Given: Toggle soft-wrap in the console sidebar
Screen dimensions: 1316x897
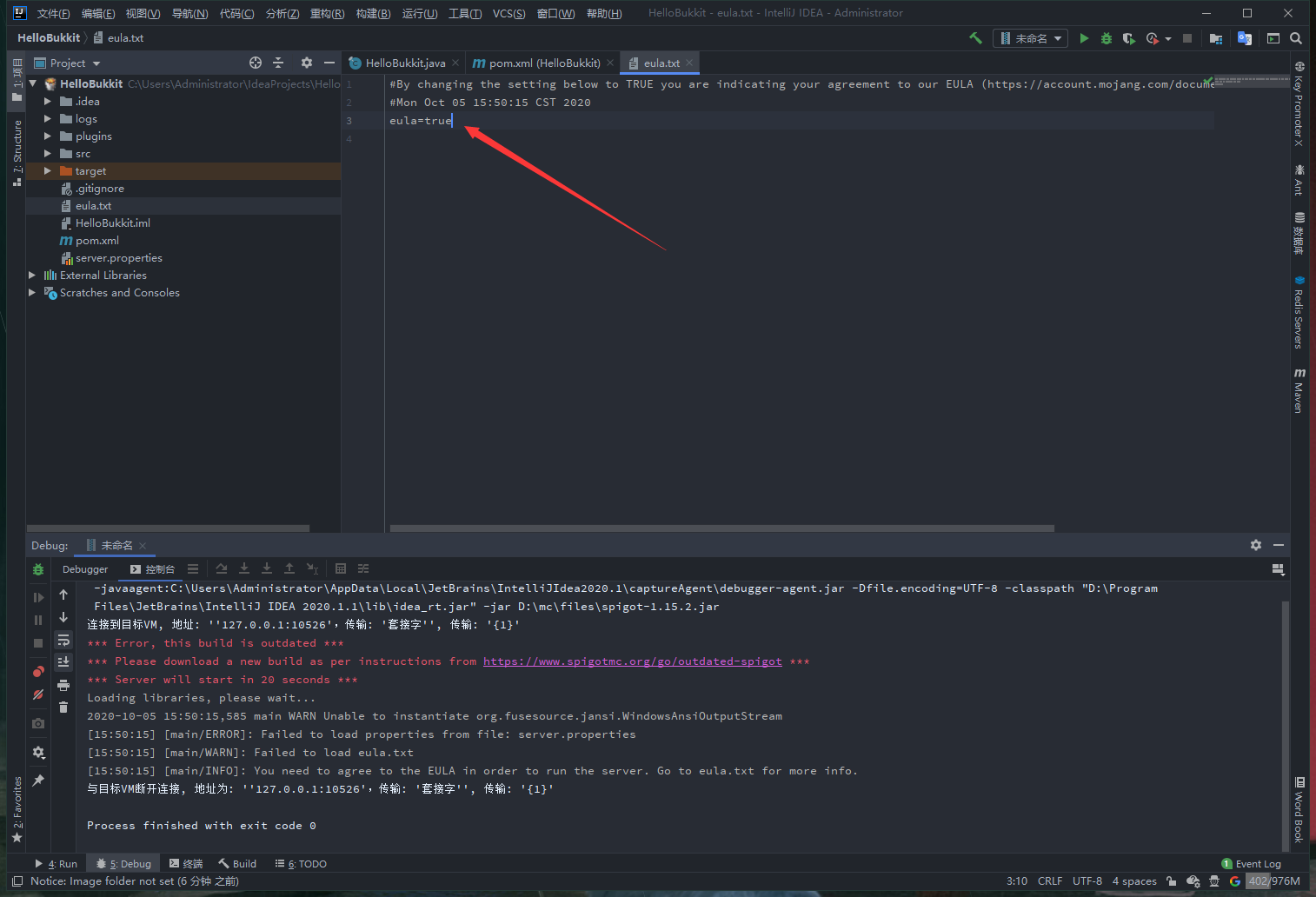Looking at the screenshot, I should 63,641.
